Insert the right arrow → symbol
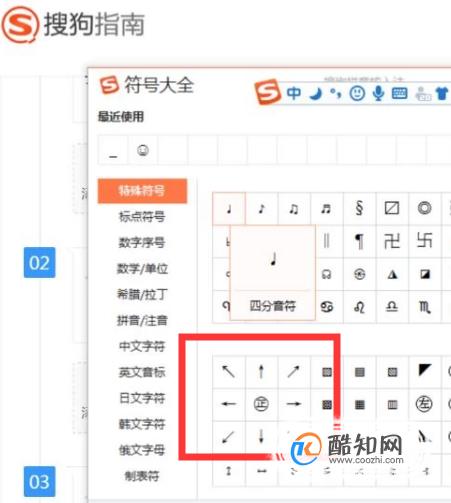The image size is (451, 503). coord(294,404)
